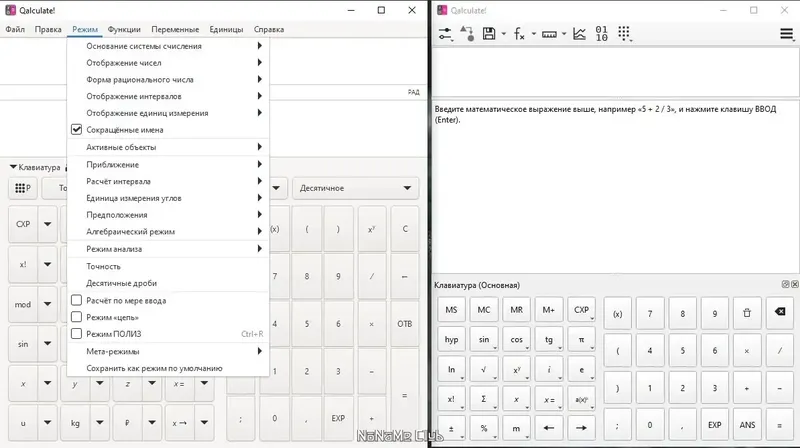Click the square root key
Image resolution: width=800 pixels, height=448 pixels.
coord(484,369)
